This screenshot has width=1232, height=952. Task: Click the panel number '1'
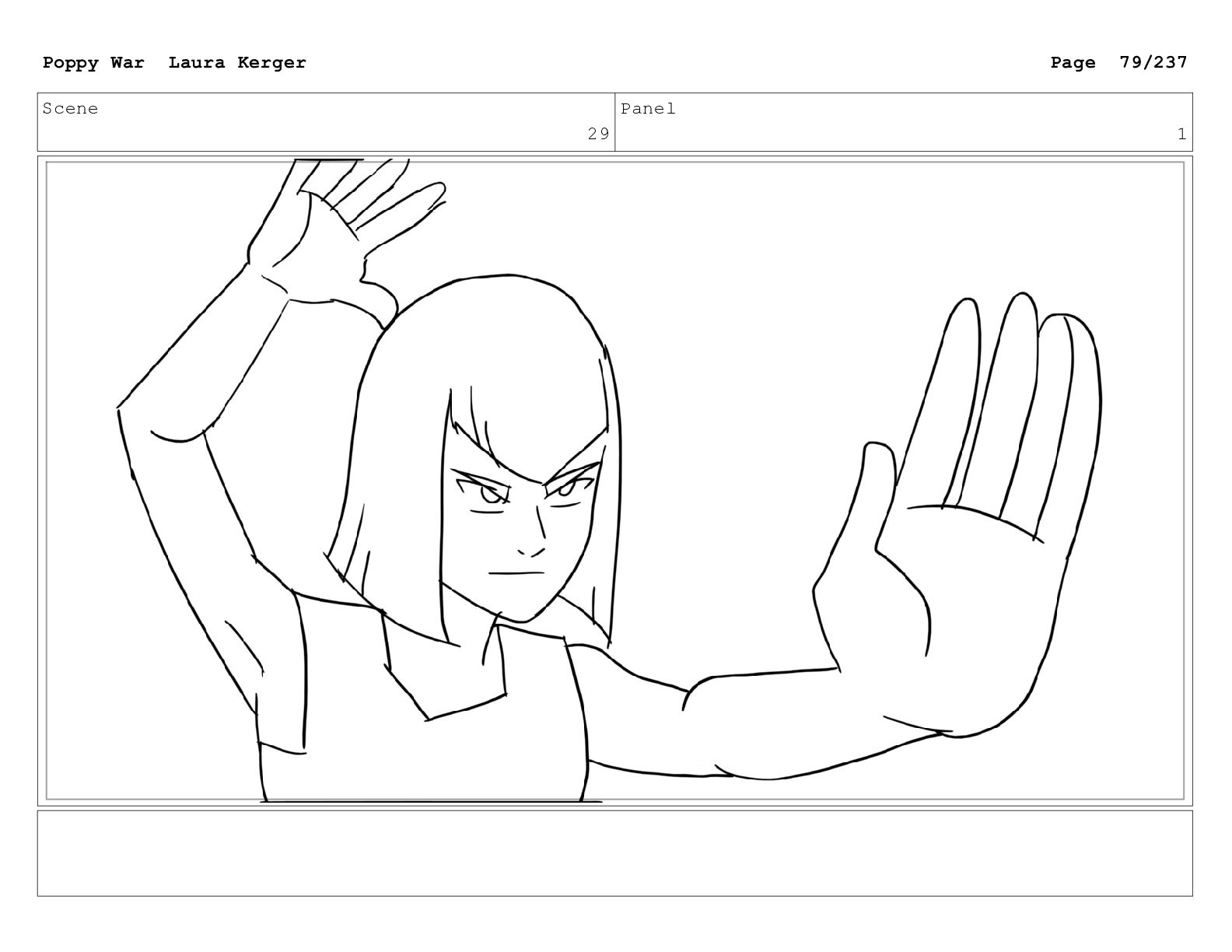[1181, 134]
